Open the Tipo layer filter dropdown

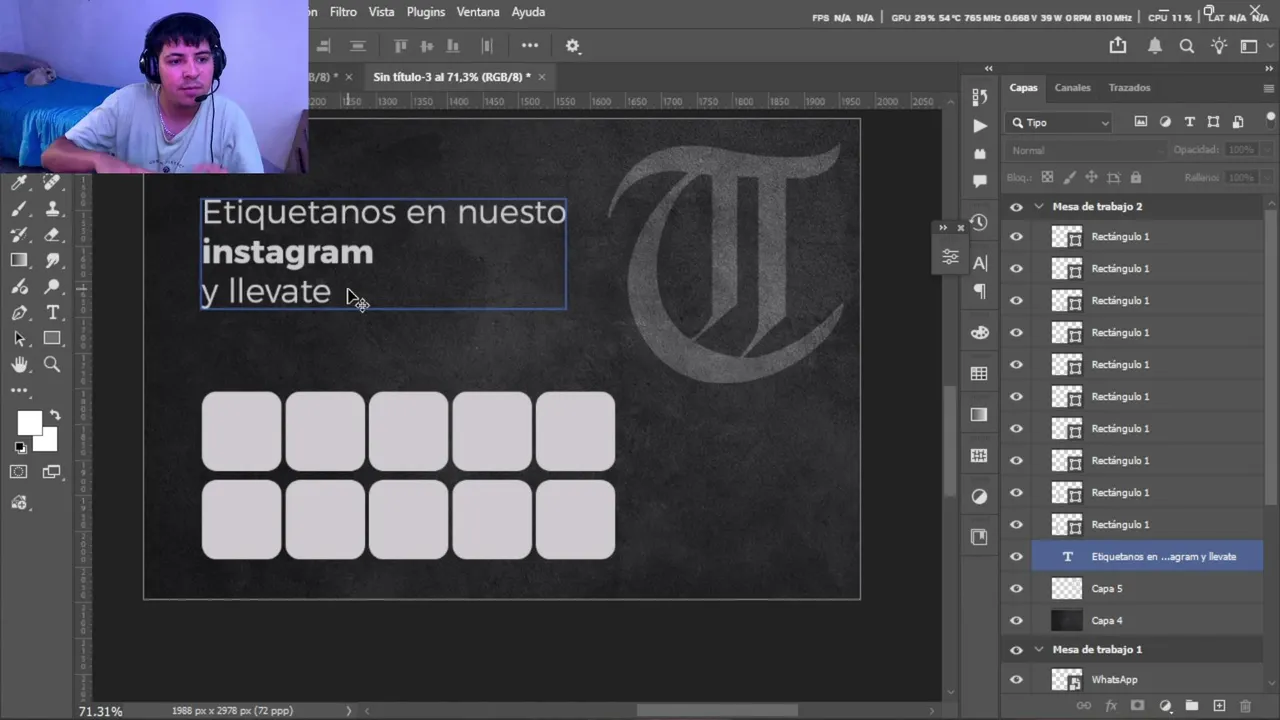point(1060,122)
